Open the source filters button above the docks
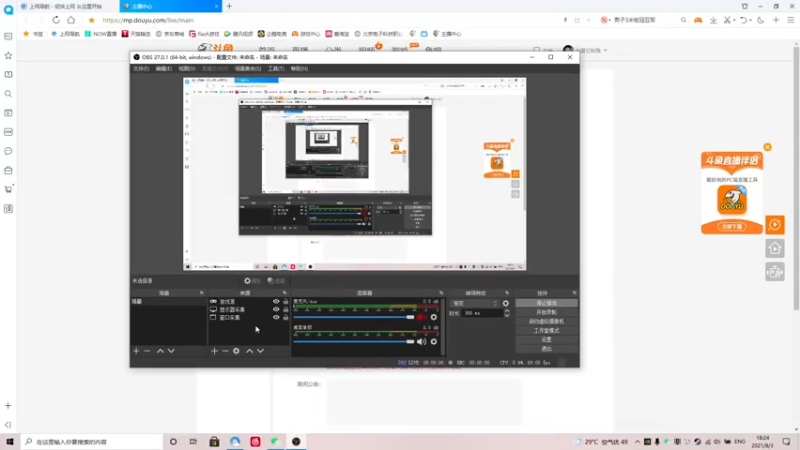This screenshot has width=800, height=450. [277, 281]
